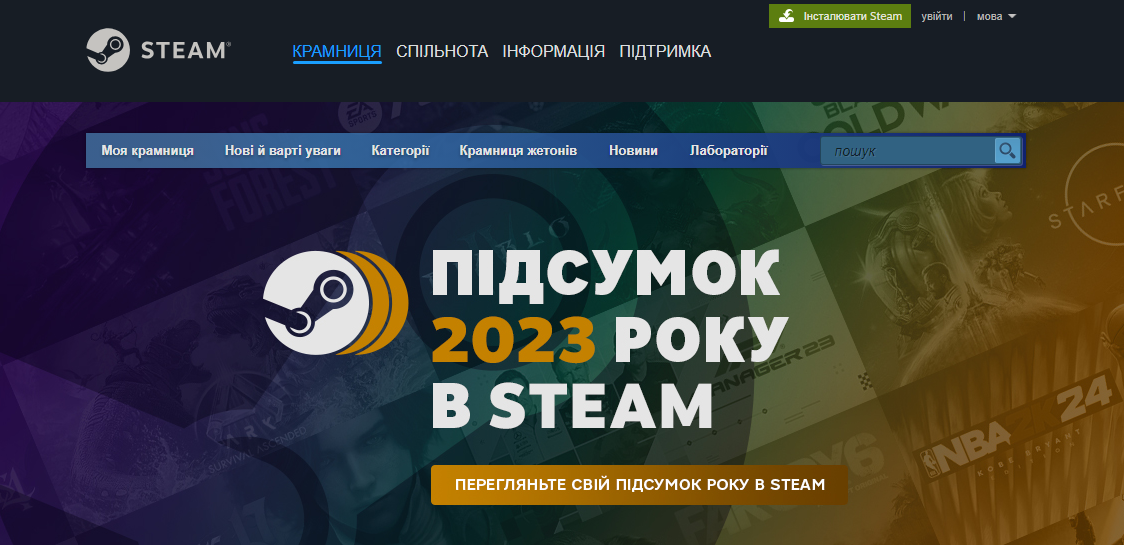Click the Steam logo in the header
Screen dimensions: 1124x545
pos(158,49)
